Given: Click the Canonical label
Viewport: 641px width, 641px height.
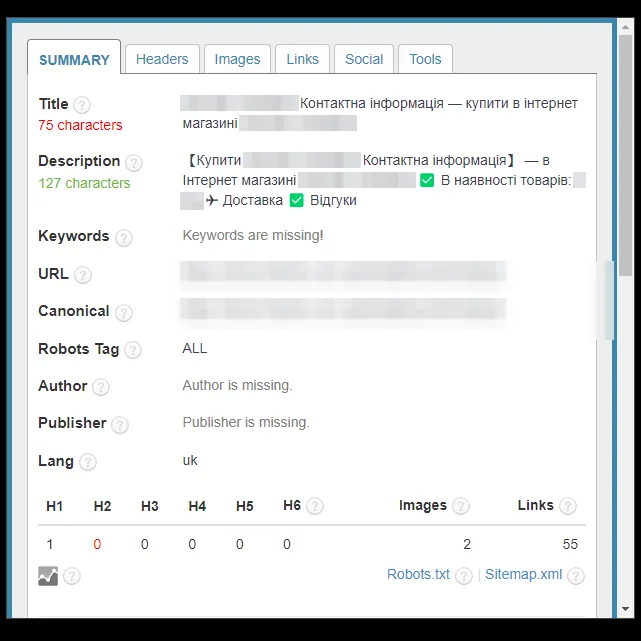Looking at the screenshot, I should 74,311.
